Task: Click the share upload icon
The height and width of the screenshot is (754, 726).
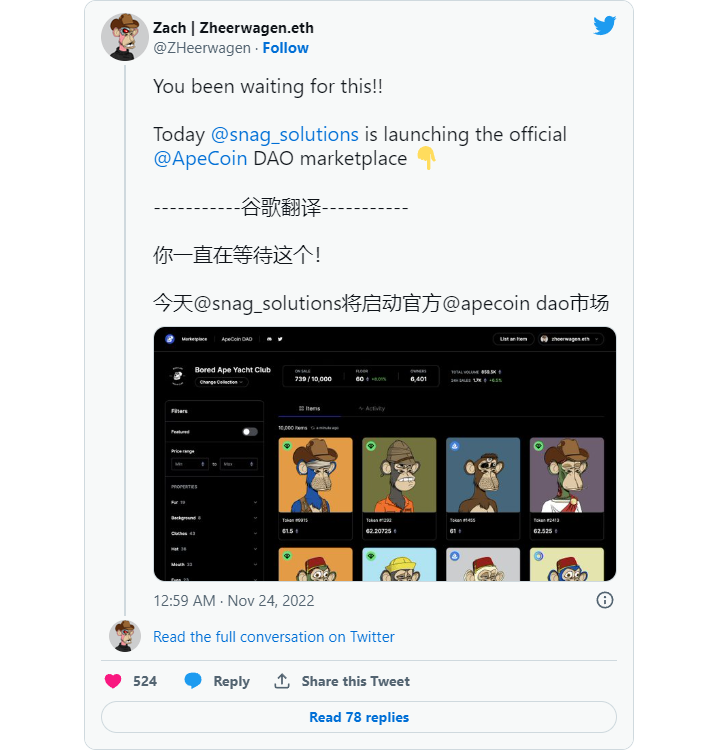Action: click(x=282, y=681)
